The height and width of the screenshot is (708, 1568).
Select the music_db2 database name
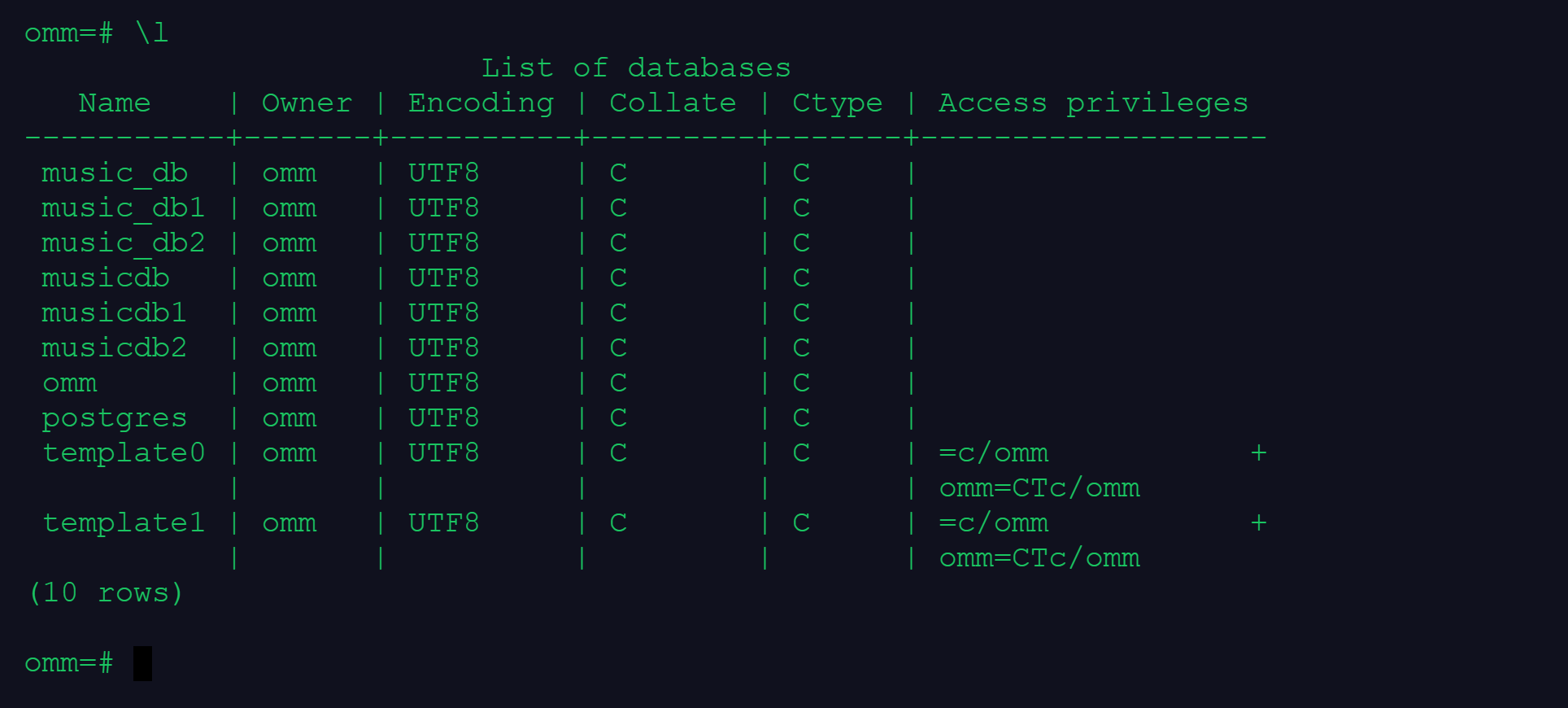tap(124, 243)
